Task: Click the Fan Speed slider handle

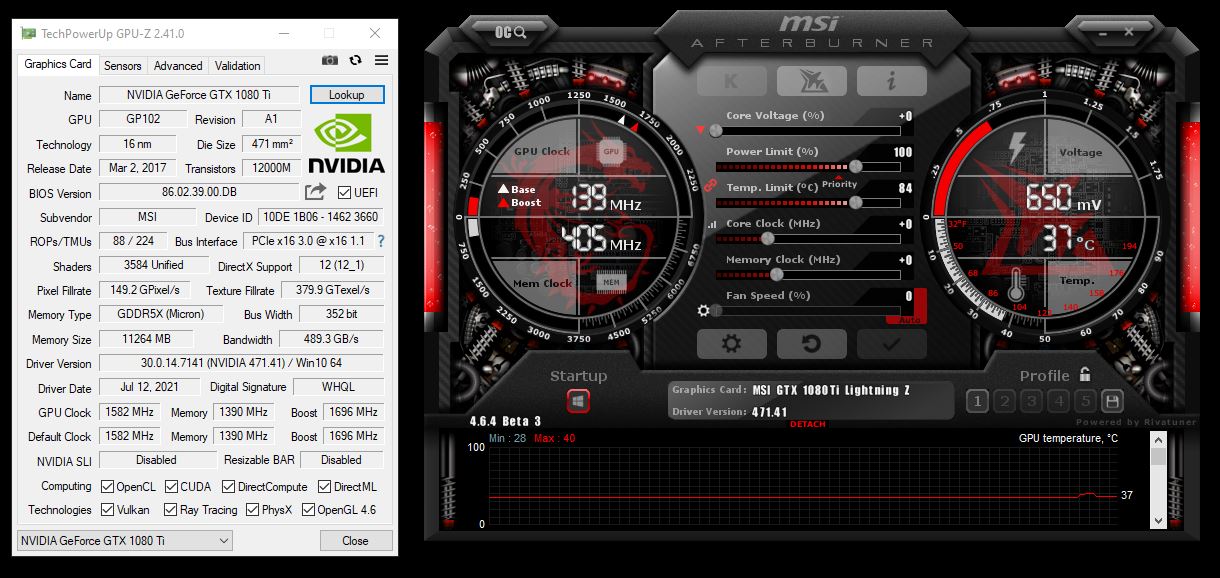Action: [715, 310]
